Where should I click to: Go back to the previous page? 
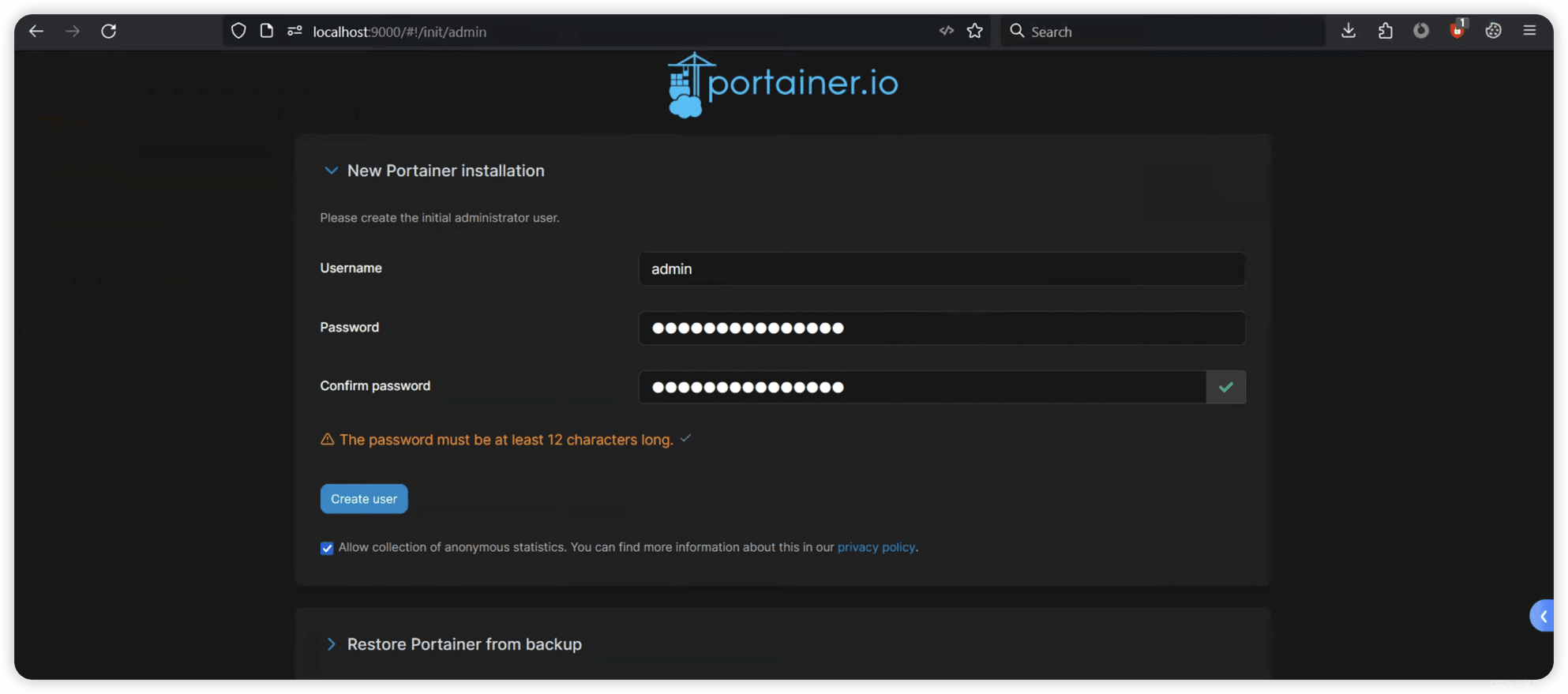tap(36, 31)
